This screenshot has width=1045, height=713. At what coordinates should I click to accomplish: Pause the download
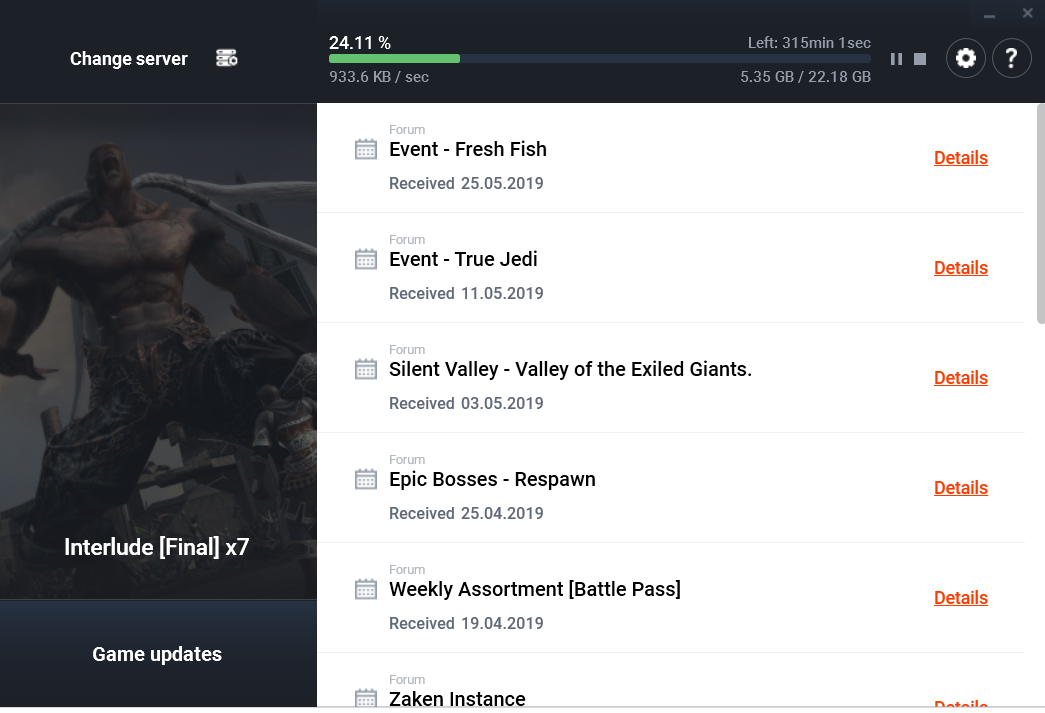tap(896, 59)
